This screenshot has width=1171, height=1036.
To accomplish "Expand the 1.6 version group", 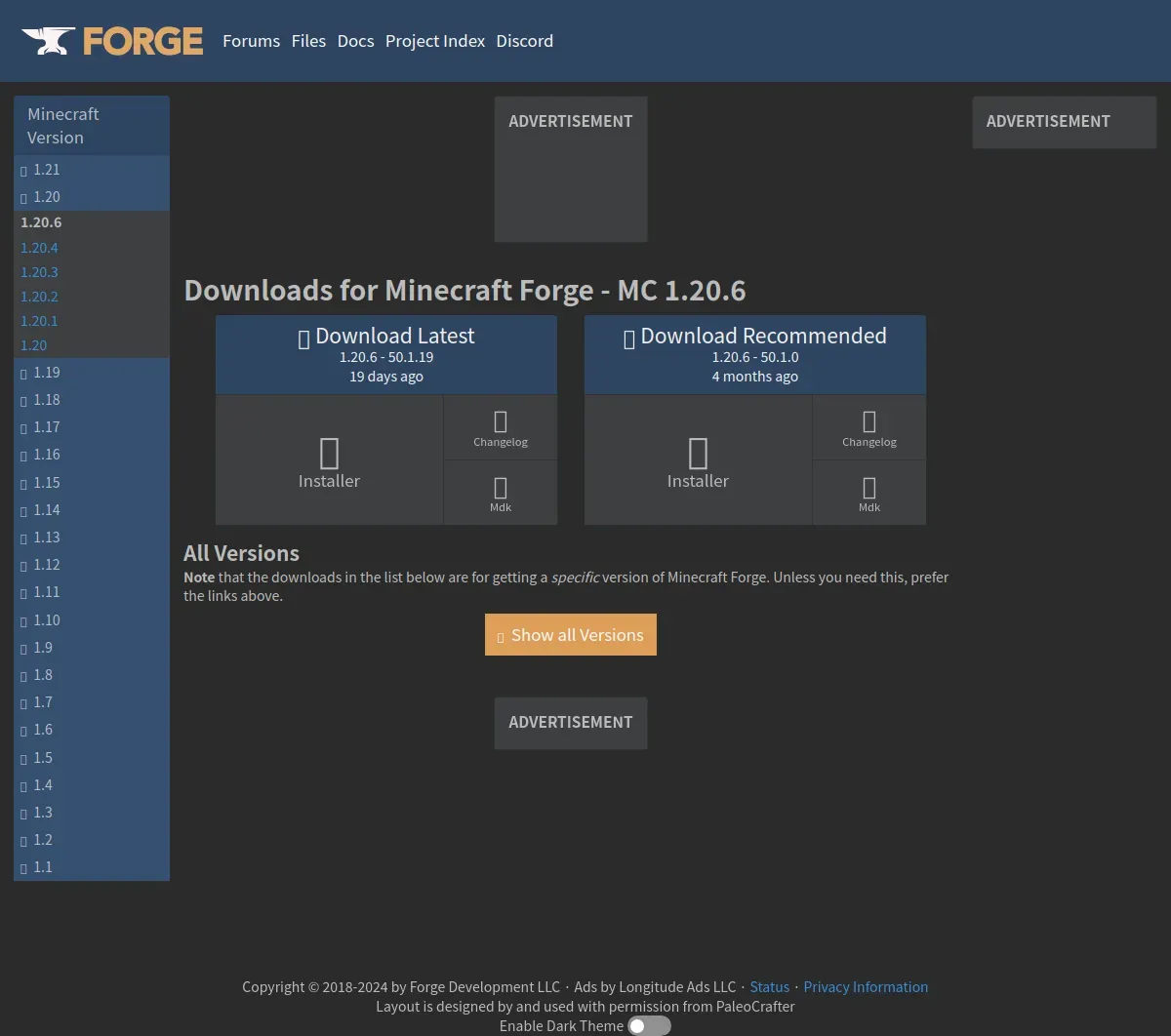I will (92, 730).
